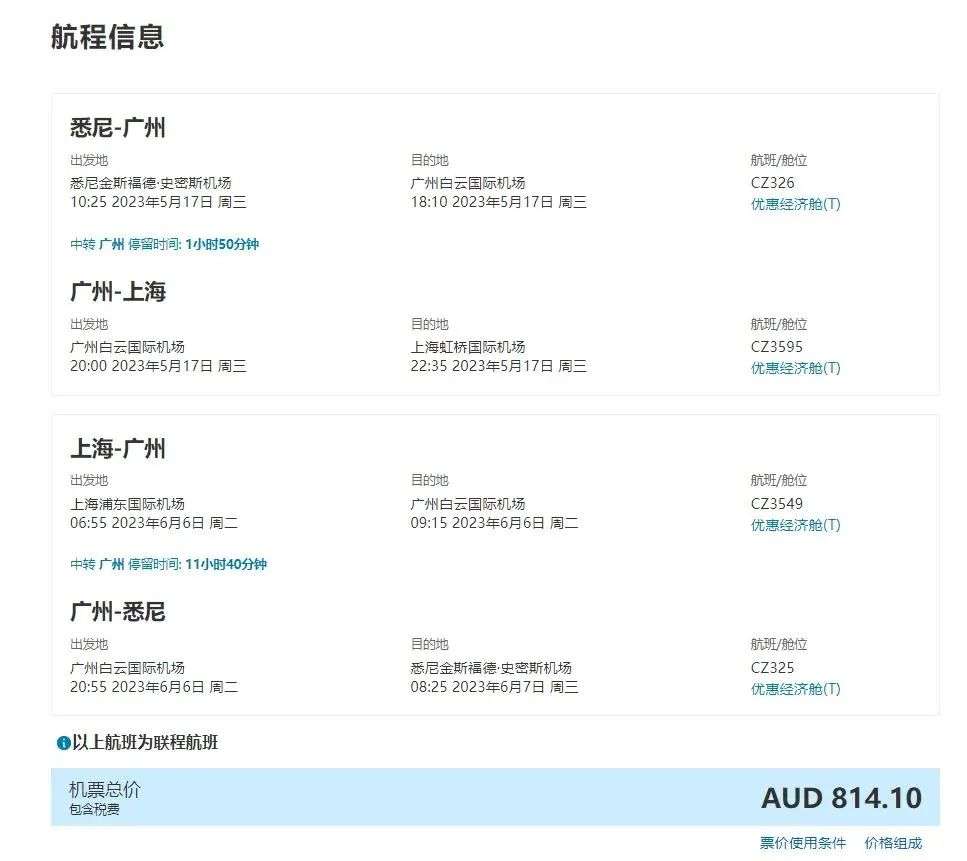
Task: Select the 广州-悉尼 segment heading
Action: (x=118, y=612)
